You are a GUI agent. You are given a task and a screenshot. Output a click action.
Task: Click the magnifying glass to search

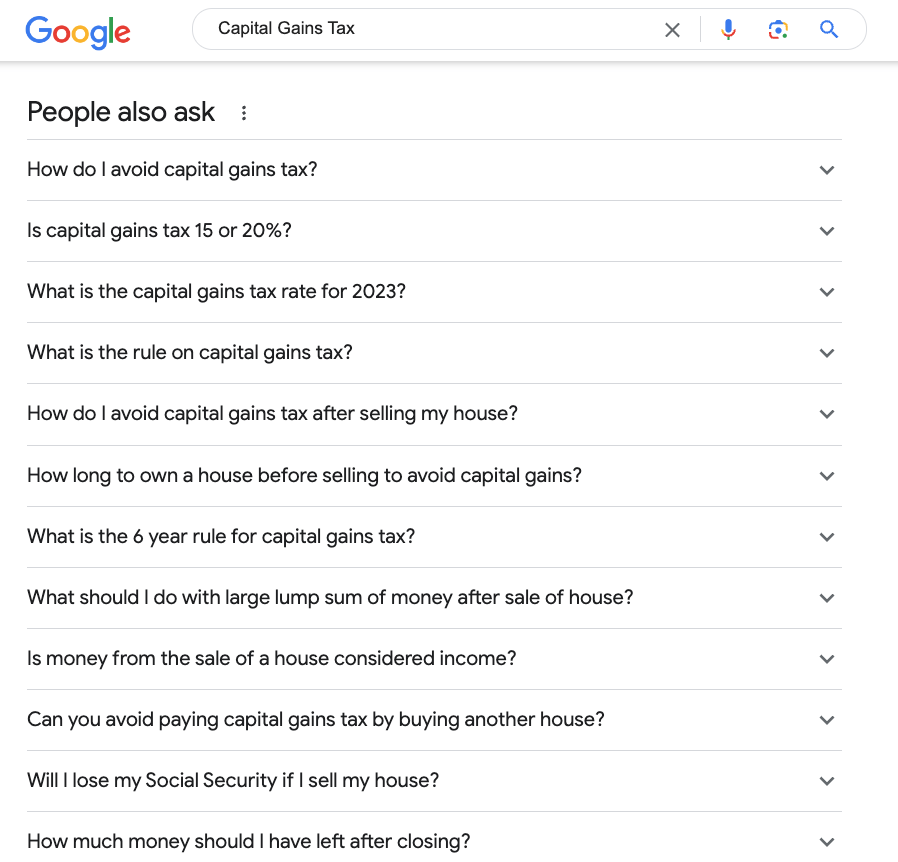[828, 29]
